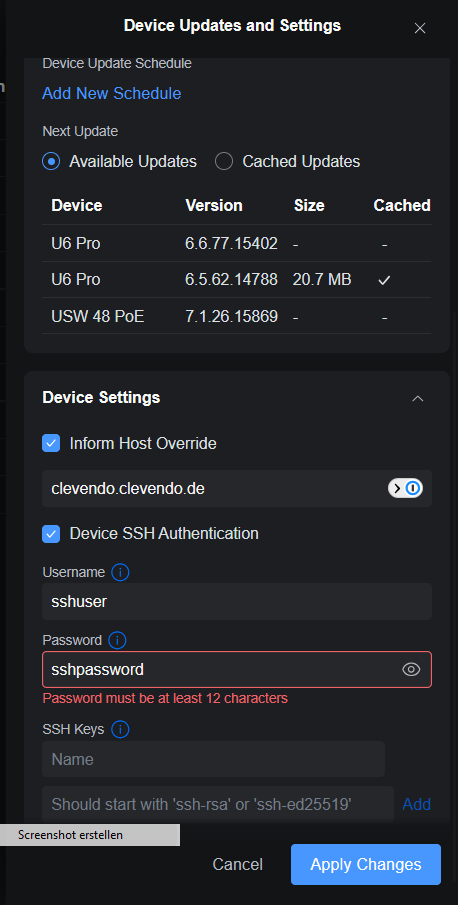
Task: Collapse the Device Settings section
Action: coord(418,398)
